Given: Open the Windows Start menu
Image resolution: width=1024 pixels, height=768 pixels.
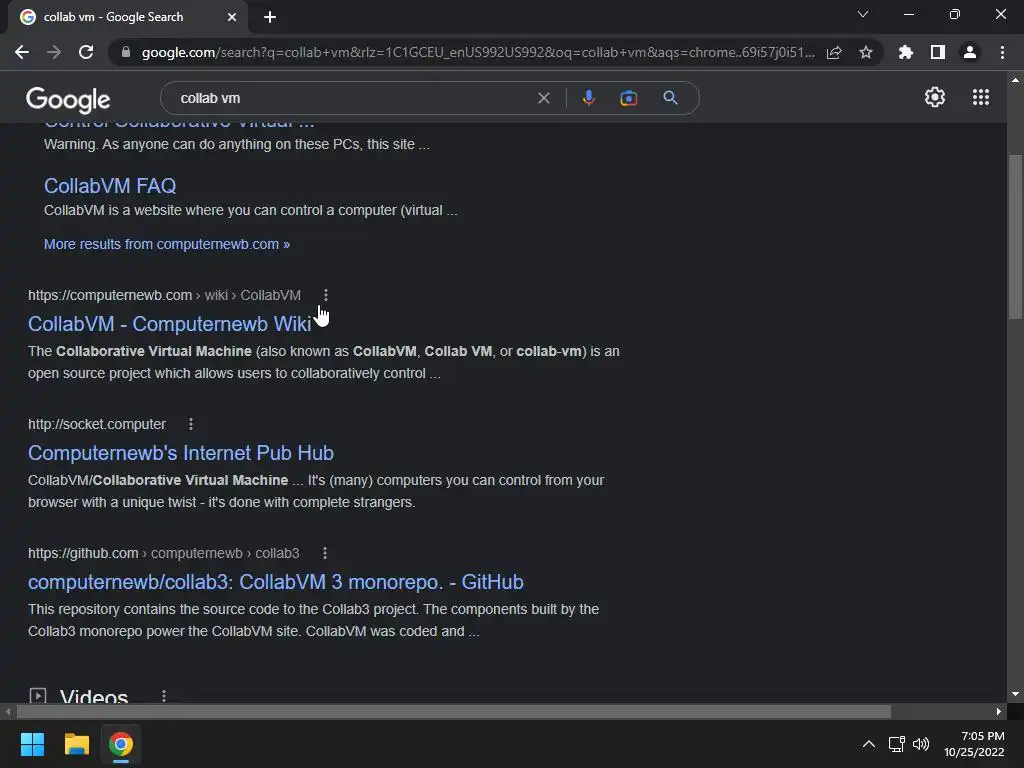Looking at the screenshot, I should pyautogui.click(x=32, y=744).
